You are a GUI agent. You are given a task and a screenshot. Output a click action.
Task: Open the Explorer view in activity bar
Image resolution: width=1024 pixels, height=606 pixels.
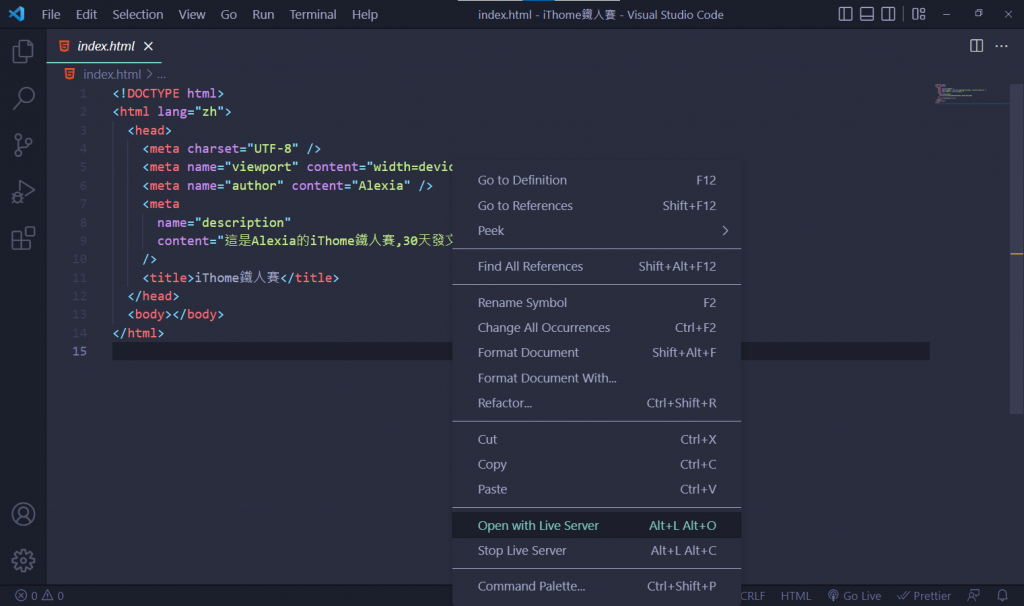coord(23,51)
